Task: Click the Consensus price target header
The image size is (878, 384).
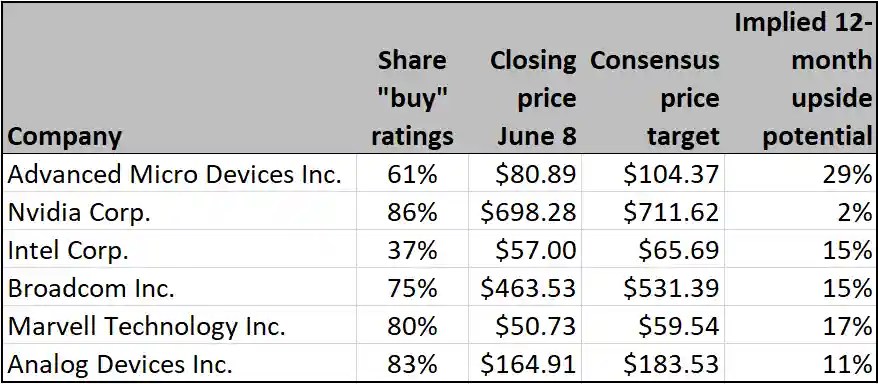Action: pyautogui.click(x=652, y=78)
